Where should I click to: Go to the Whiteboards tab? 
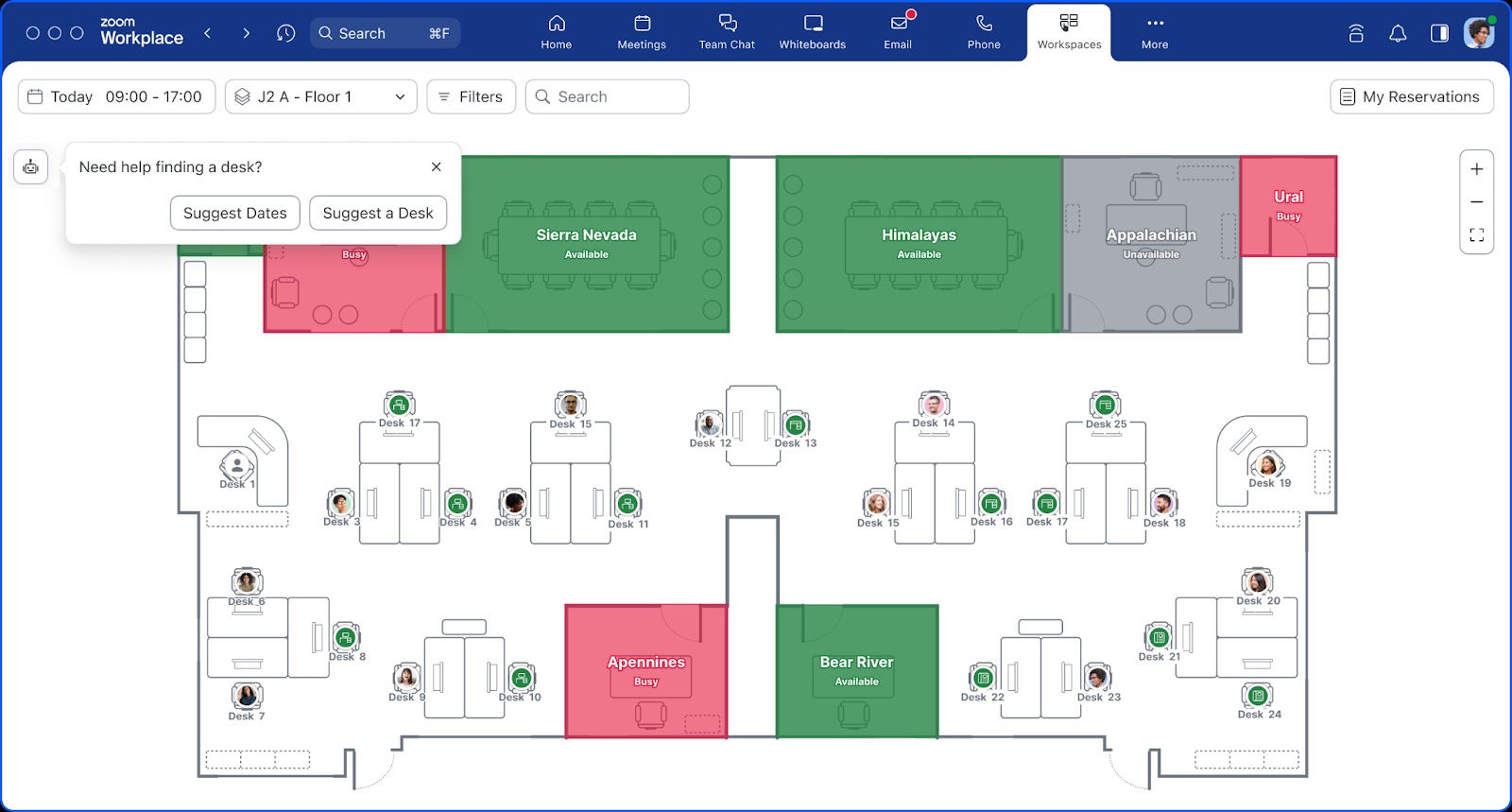pyautogui.click(x=812, y=32)
